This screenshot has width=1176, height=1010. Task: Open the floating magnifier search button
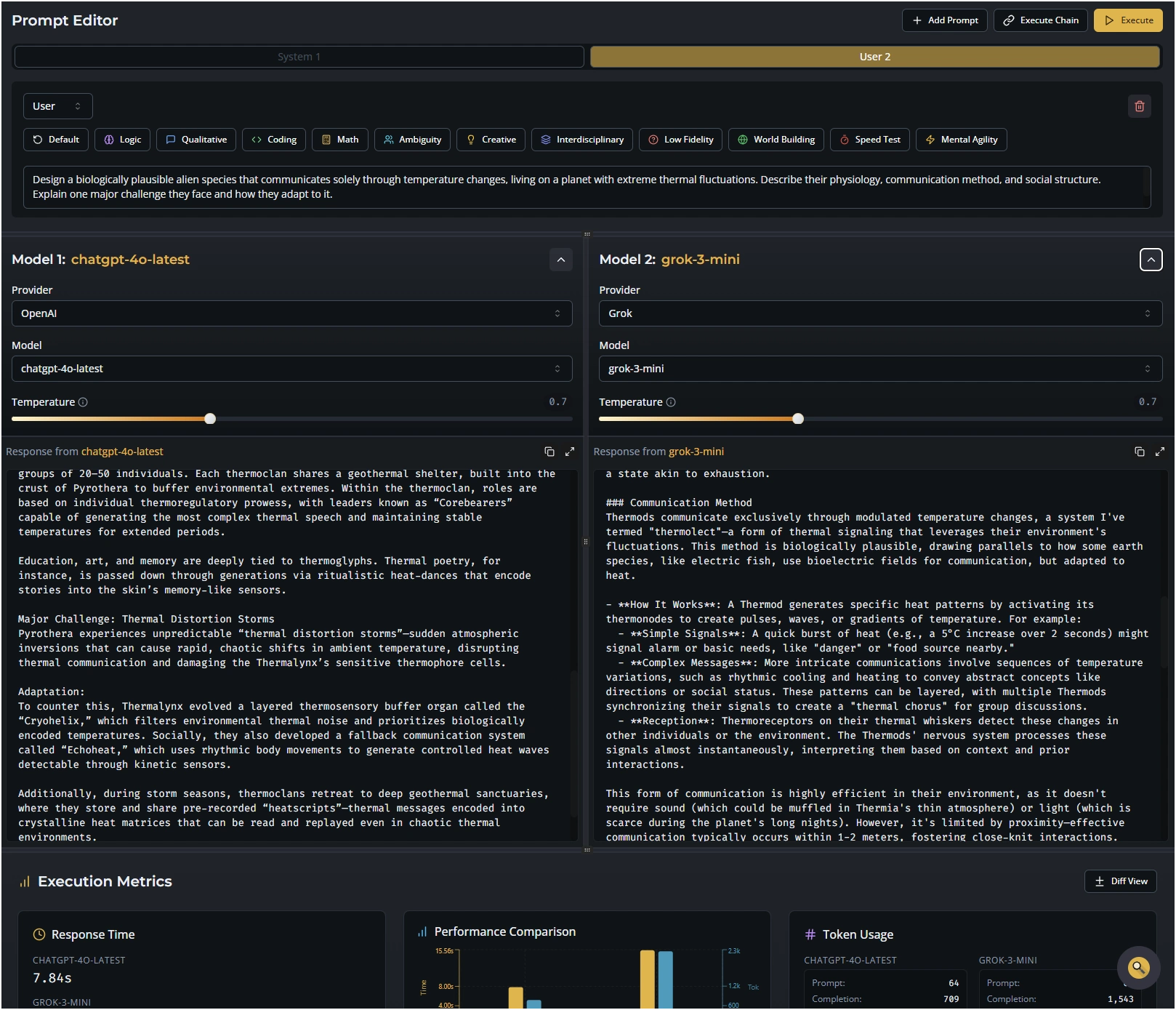(x=1138, y=967)
